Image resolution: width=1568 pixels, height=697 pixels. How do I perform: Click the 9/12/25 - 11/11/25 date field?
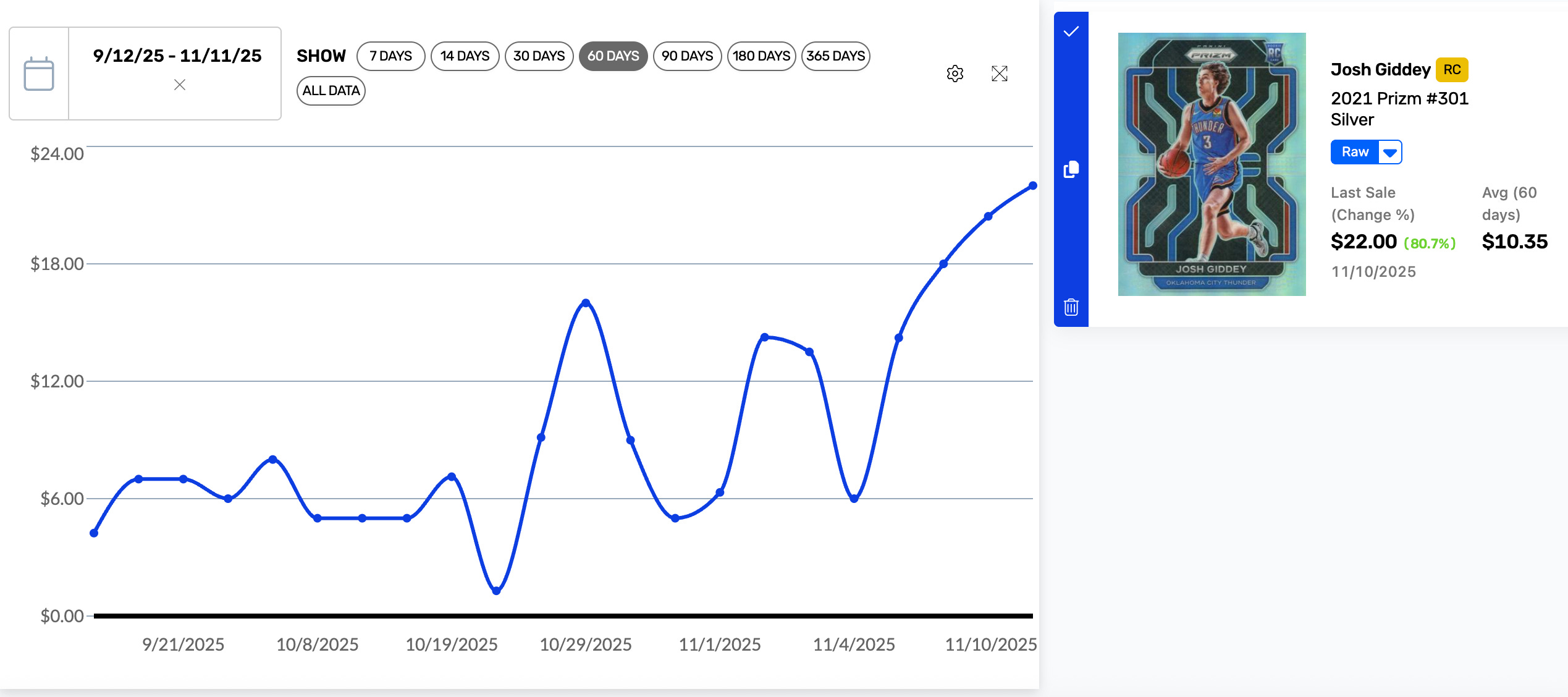point(177,56)
